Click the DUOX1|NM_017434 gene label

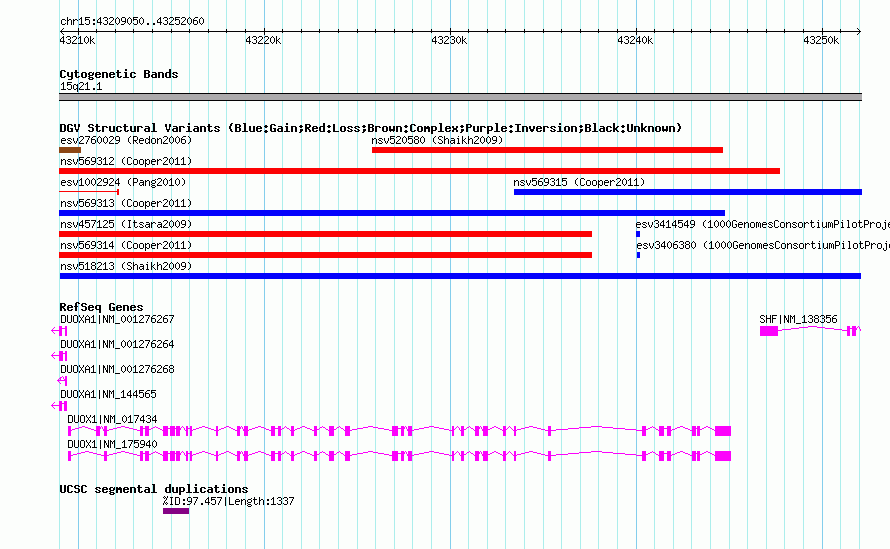click(112, 419)
